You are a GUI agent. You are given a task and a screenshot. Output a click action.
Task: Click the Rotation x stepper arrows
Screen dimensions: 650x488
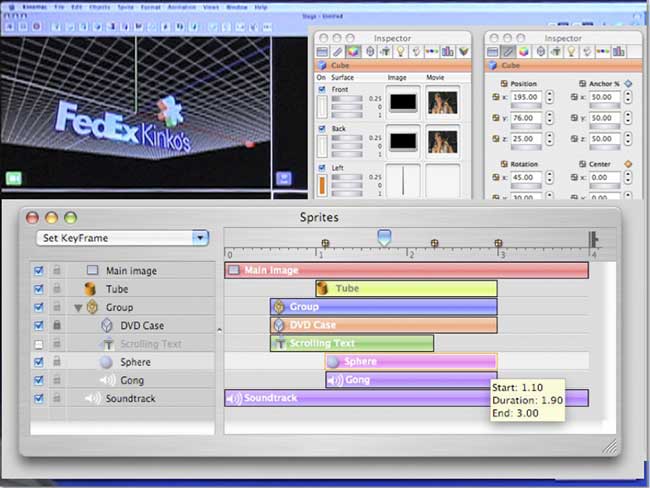[550, 177]
